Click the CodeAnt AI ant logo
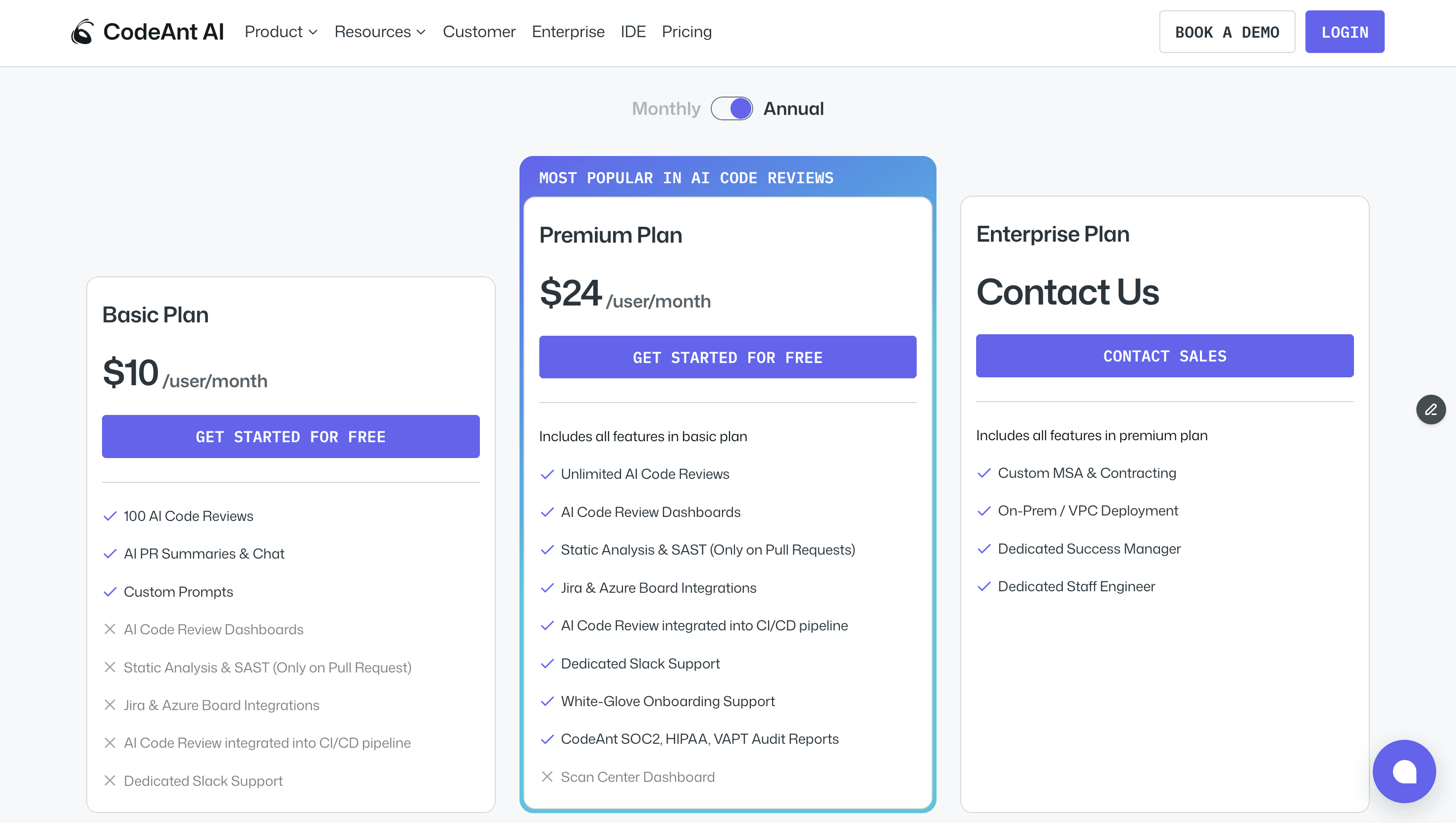Image resolution: width=1456 pixels, height=823 pixels. (83, 32)
